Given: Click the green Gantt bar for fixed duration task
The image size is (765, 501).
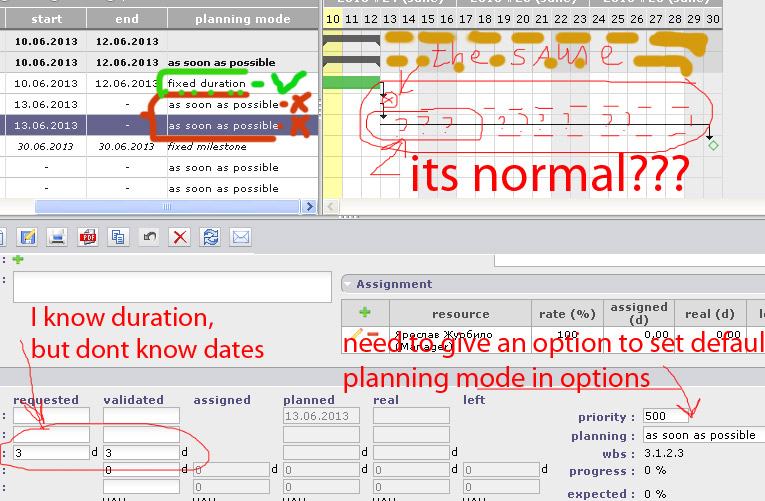Looking at the screenshot, I should pyautogui.click(x=351, y=82).
